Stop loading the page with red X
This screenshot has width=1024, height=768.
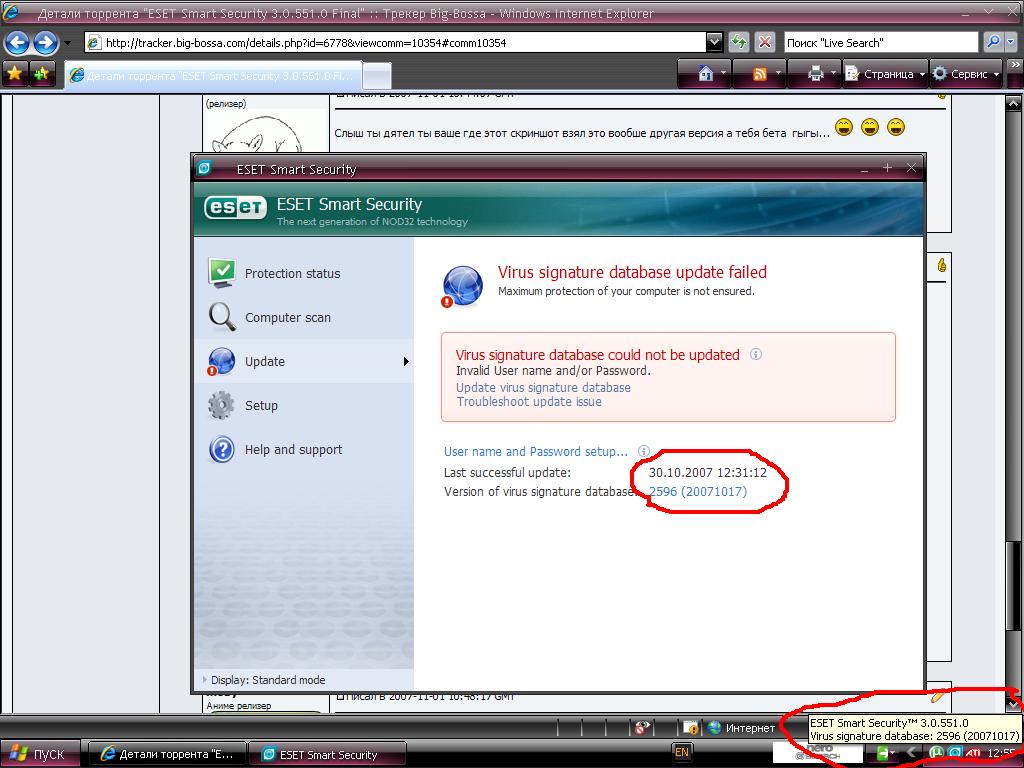(x=764, y=42)
